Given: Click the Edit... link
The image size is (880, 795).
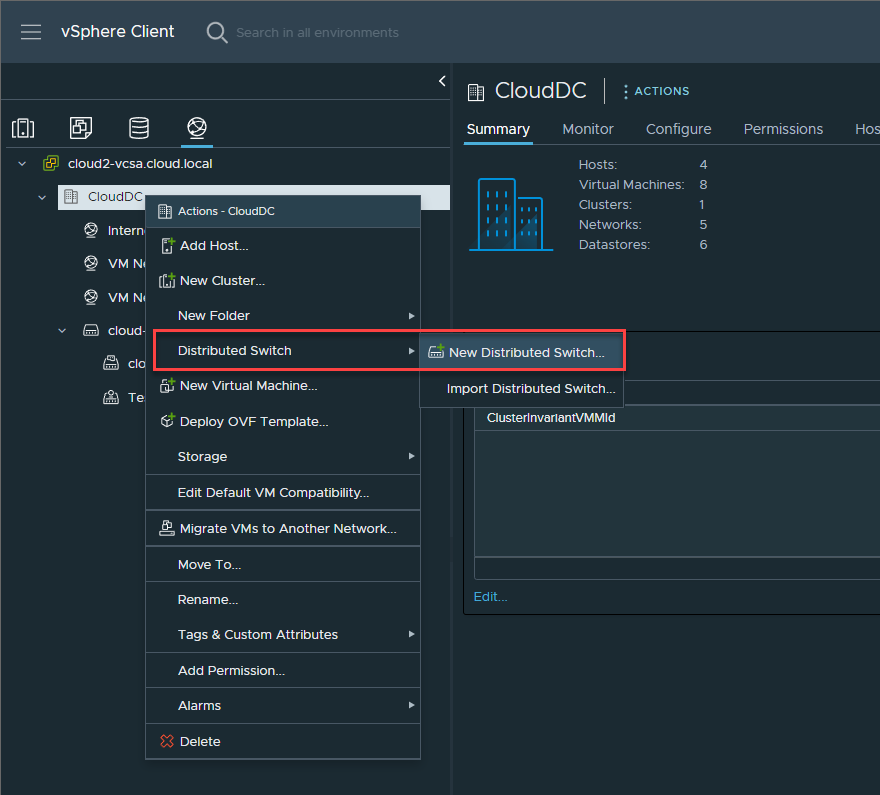Looking at the screenshot, I should 490,596.
